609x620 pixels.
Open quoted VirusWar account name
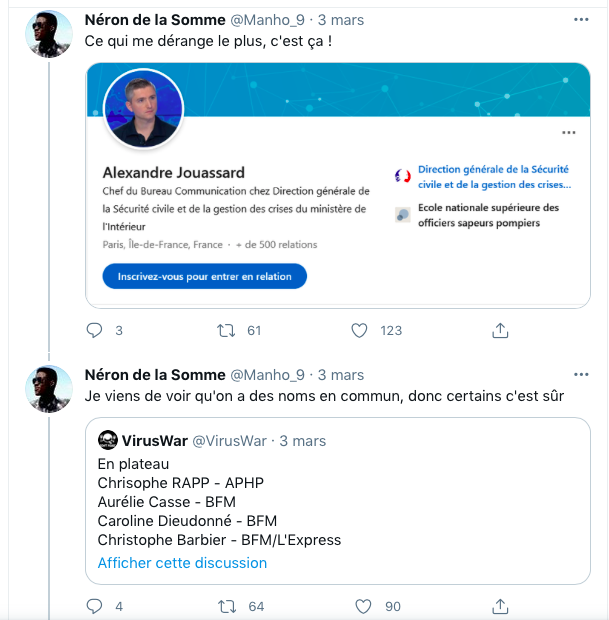point(154,440)
